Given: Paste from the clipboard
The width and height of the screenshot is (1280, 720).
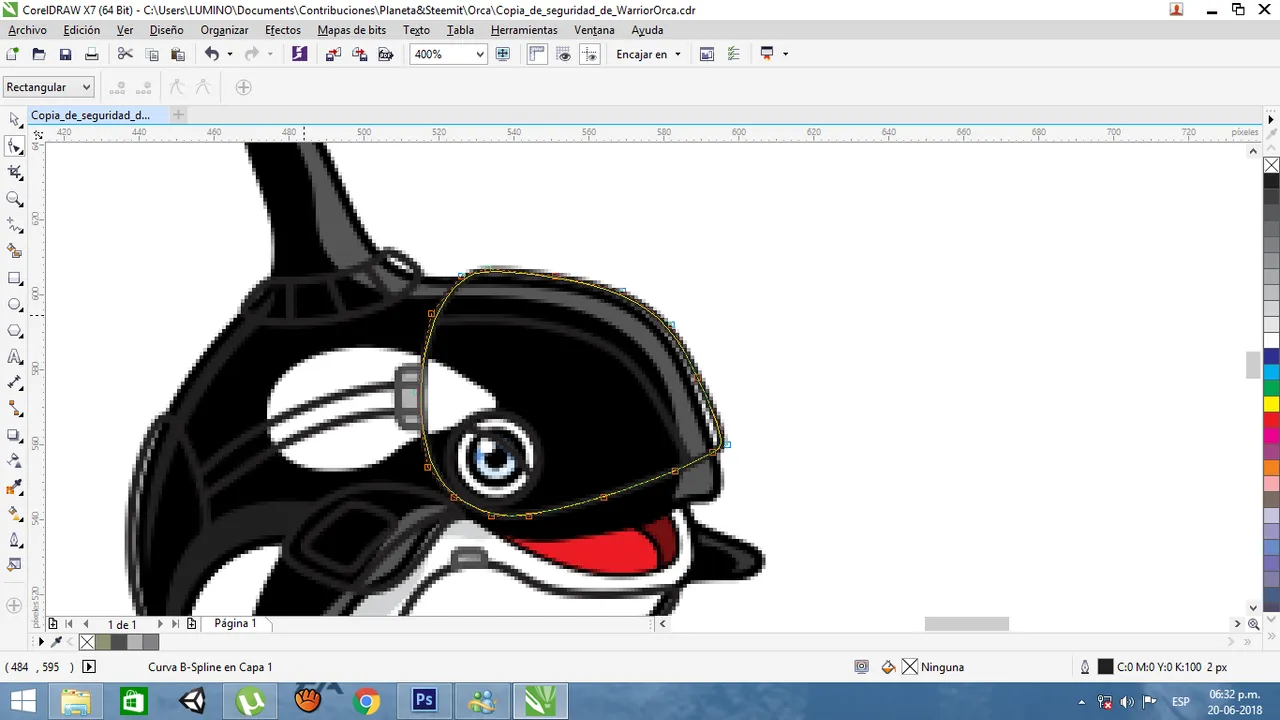Looking at the screenshot, I should pos(178,54).
